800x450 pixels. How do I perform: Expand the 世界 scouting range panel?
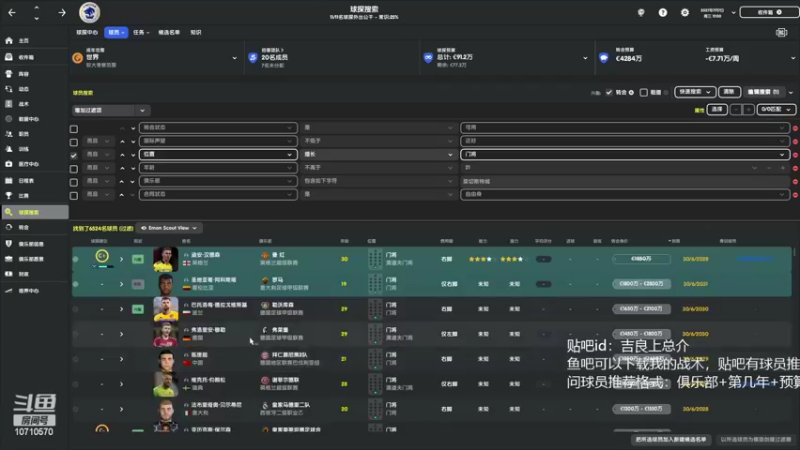[x=234, y=58]
